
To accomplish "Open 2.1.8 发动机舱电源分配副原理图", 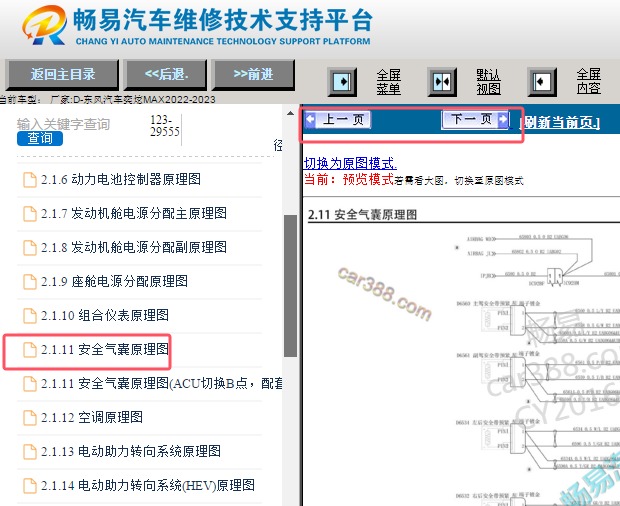I will tap(134, 247).
